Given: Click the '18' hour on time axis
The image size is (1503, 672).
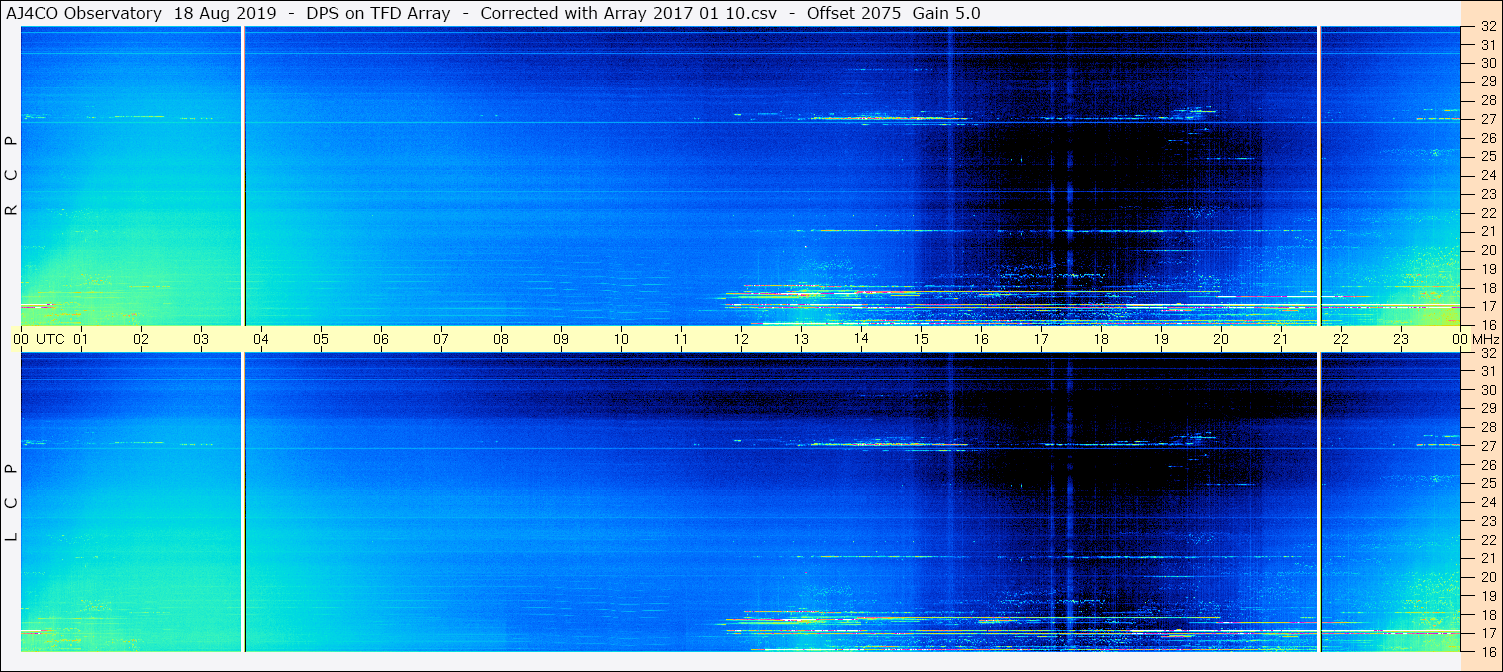Looking at the screenshot, I should click(1101, 339).
